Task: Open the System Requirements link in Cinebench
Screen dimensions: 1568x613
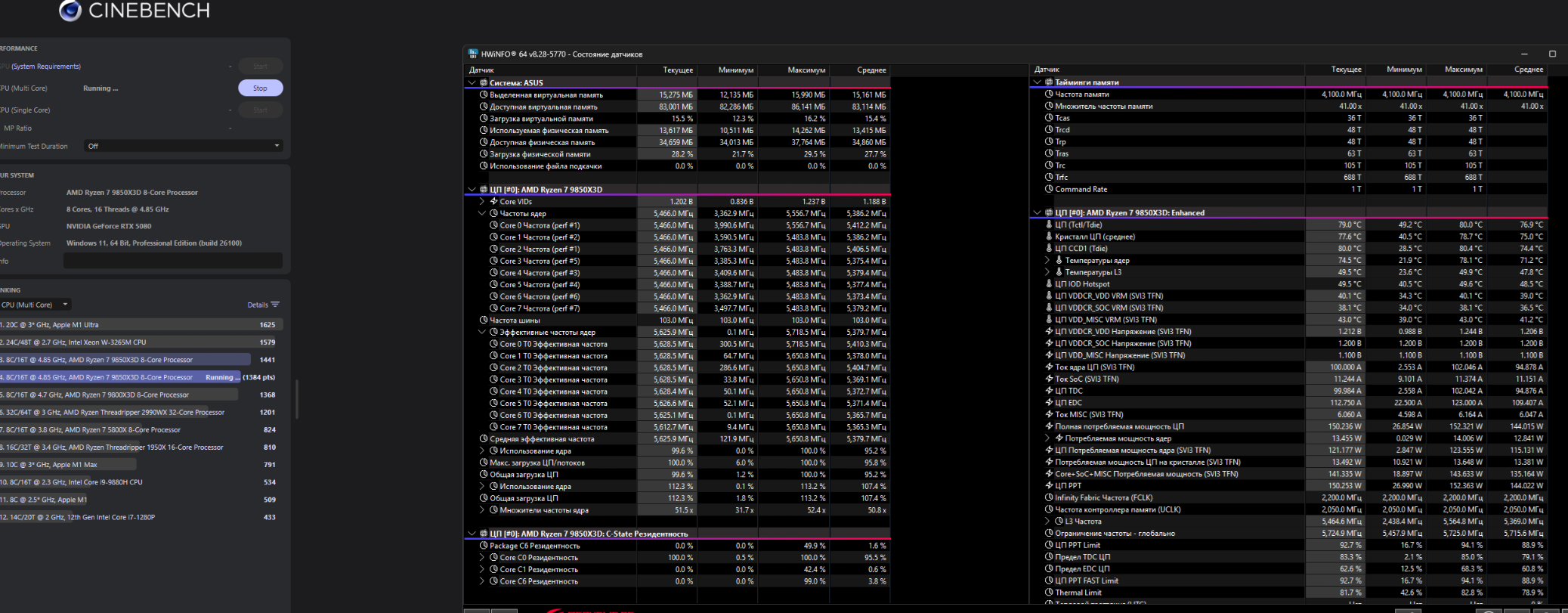Action: point(46,67)
